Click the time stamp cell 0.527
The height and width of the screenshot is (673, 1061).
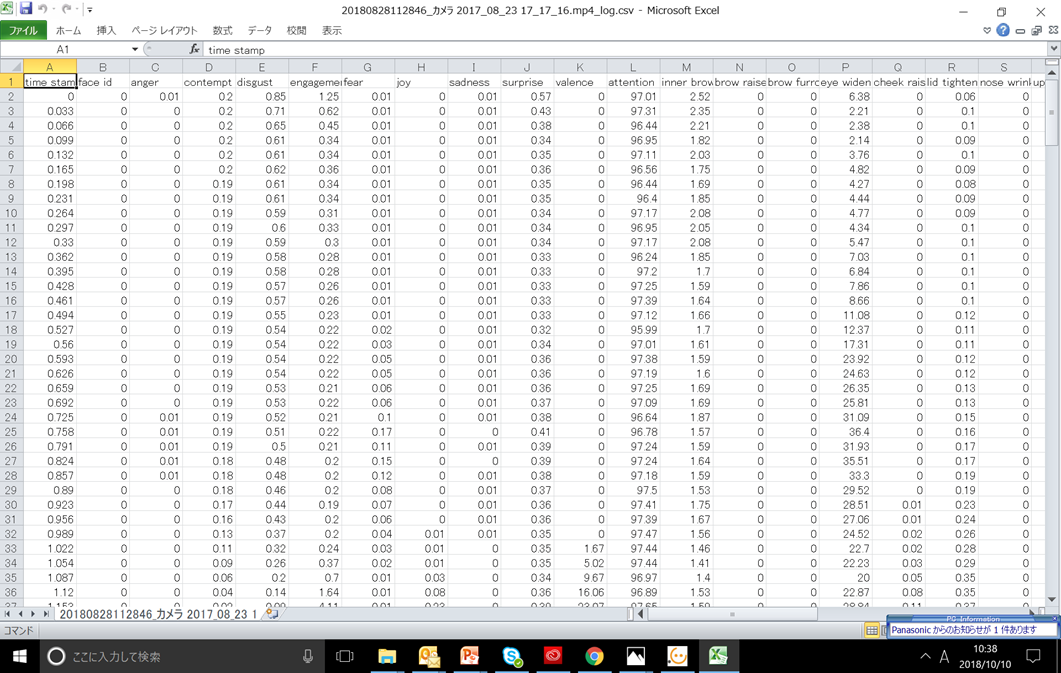click(x=49, y=330)
